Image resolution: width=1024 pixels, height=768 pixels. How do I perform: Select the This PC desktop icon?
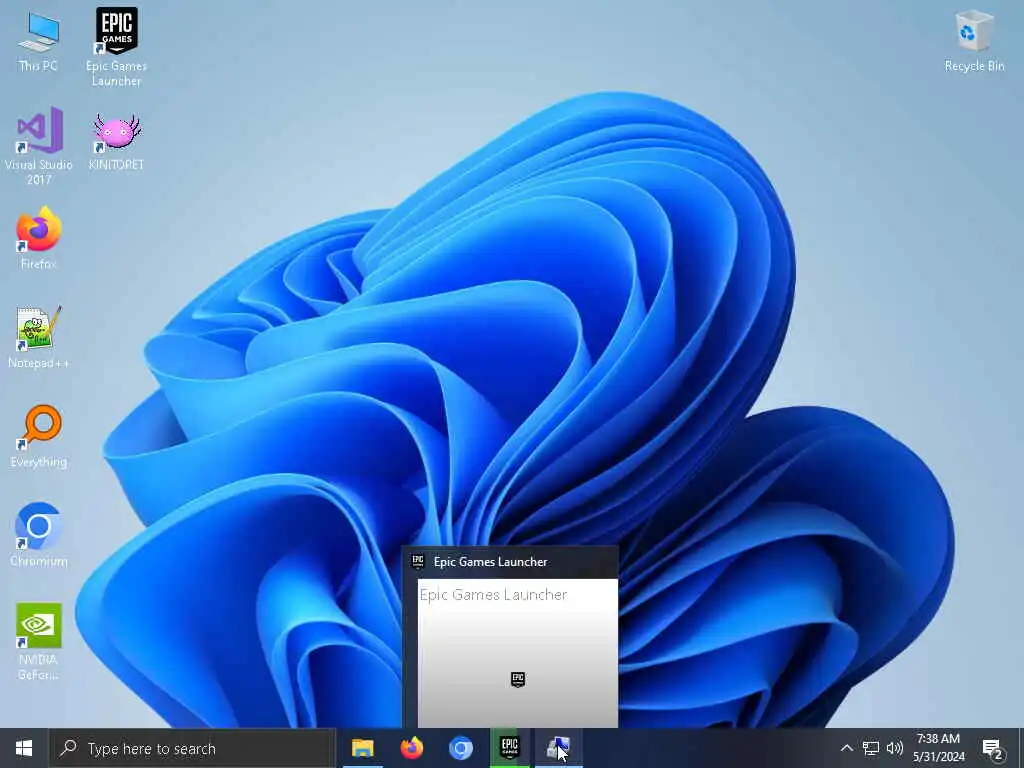[x=39, y=42]
